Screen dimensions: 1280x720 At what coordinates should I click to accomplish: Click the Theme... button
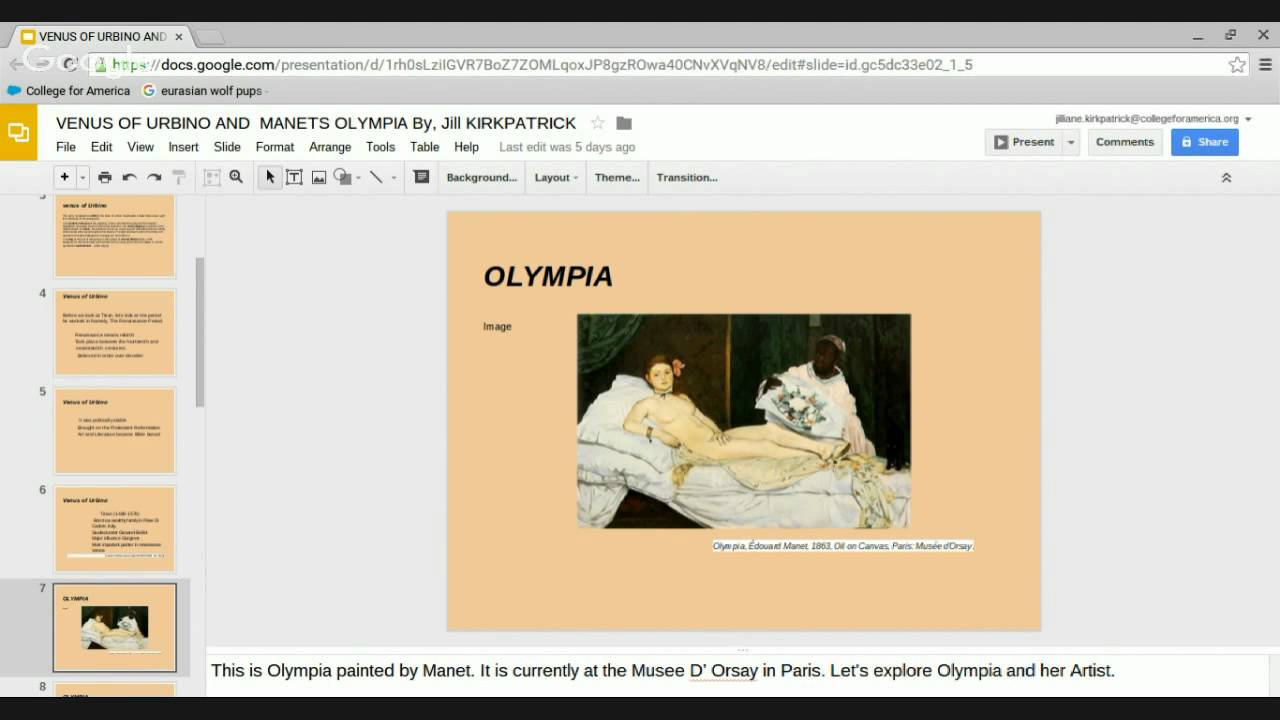coord(617,177)
